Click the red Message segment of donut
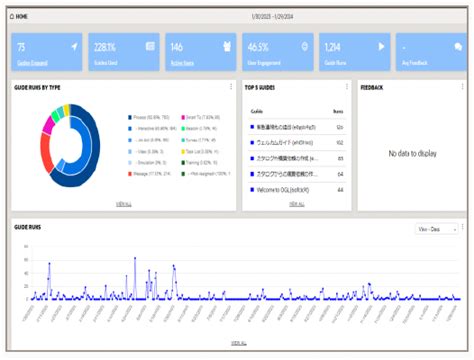 pos(46,152)
